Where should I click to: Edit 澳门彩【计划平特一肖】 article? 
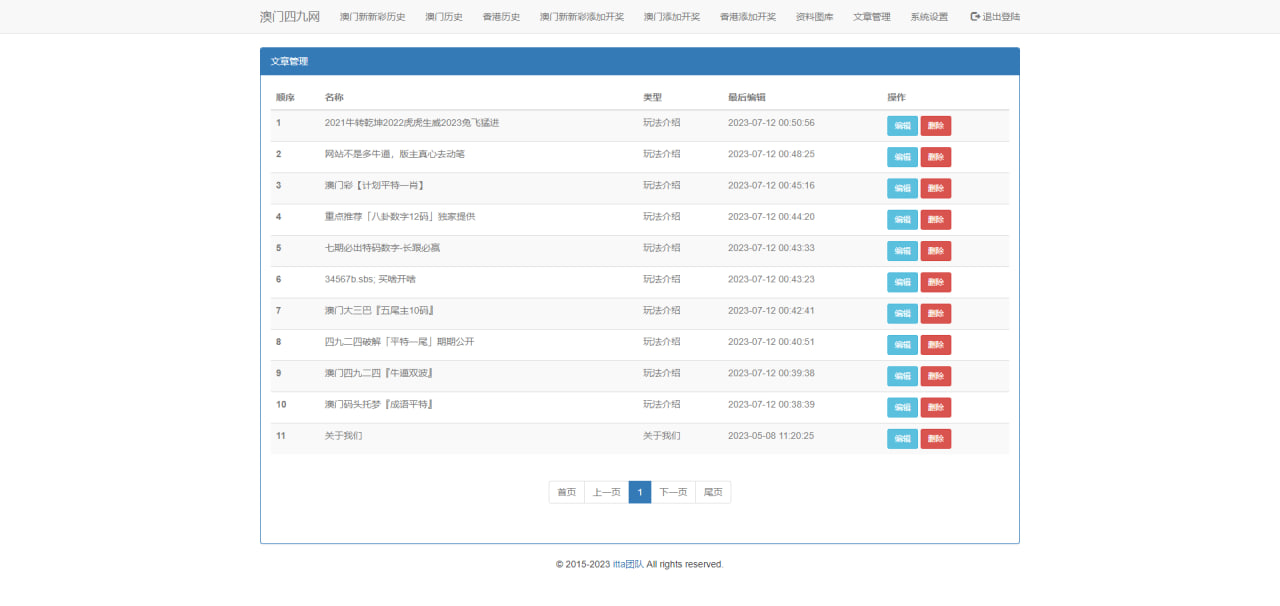coord(902,188)
